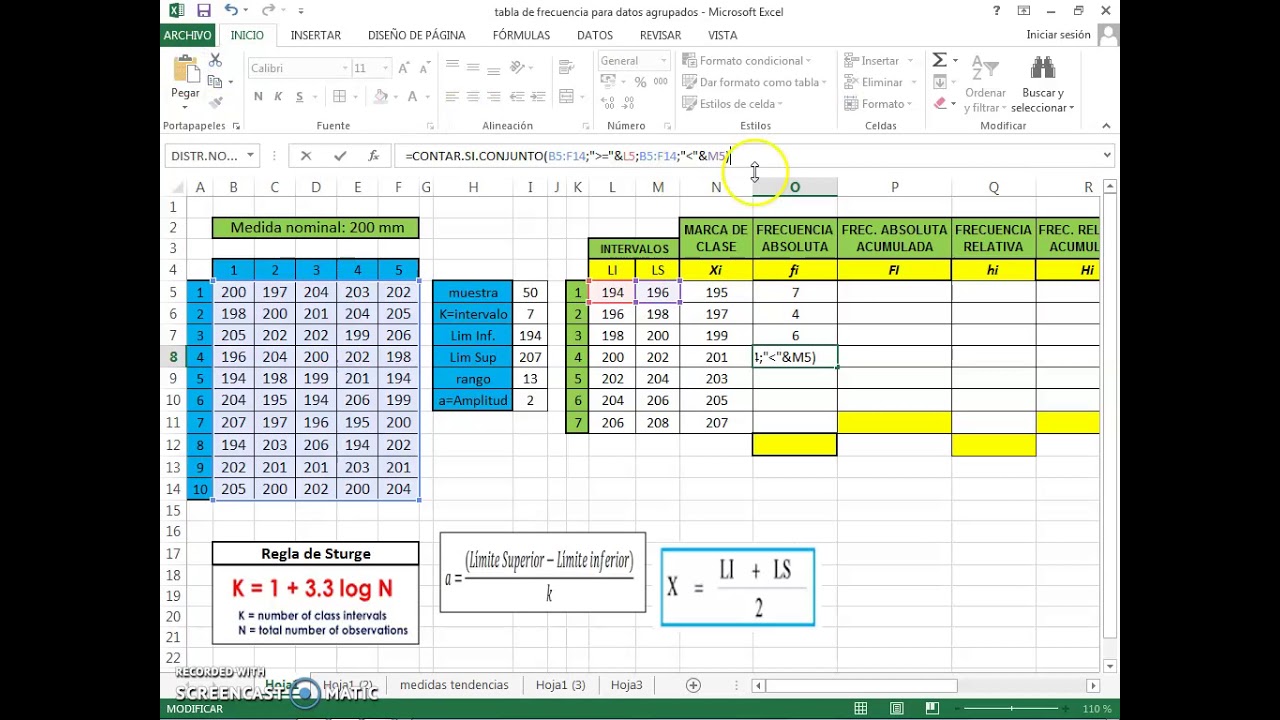Expand Dar formato como tabla menu
1280x720 pixels.
click(x=755, y=82)
